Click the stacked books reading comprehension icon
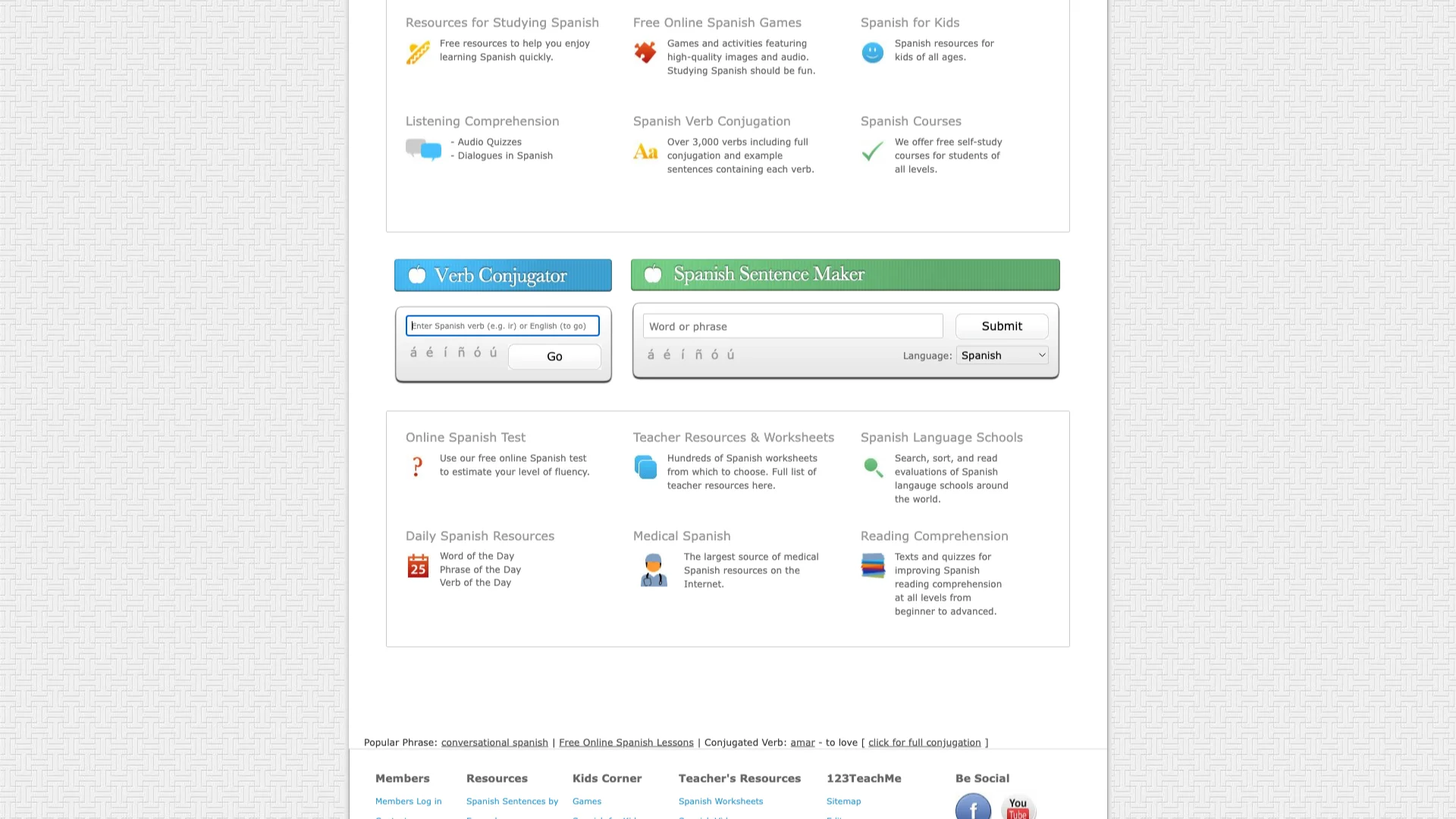This screenshot has width=1456, height=819. point(873,566)
